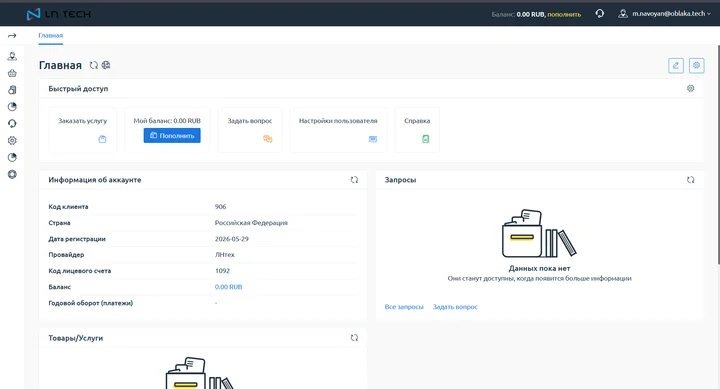Open dashboard settings gear button top right
This screenshot has width=720, height=389.
pos(697,65)
